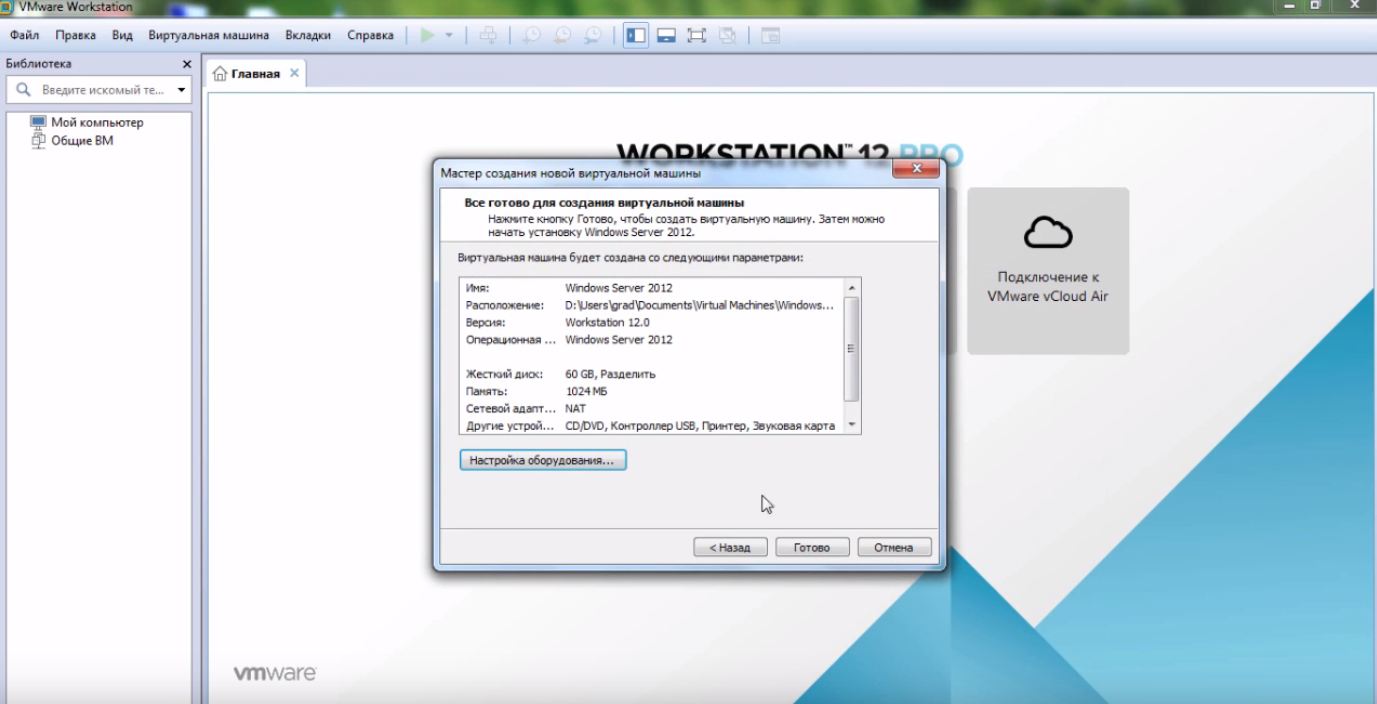
Task: Click the cloud icon on vCloud Air tile
Action: 1048,232
